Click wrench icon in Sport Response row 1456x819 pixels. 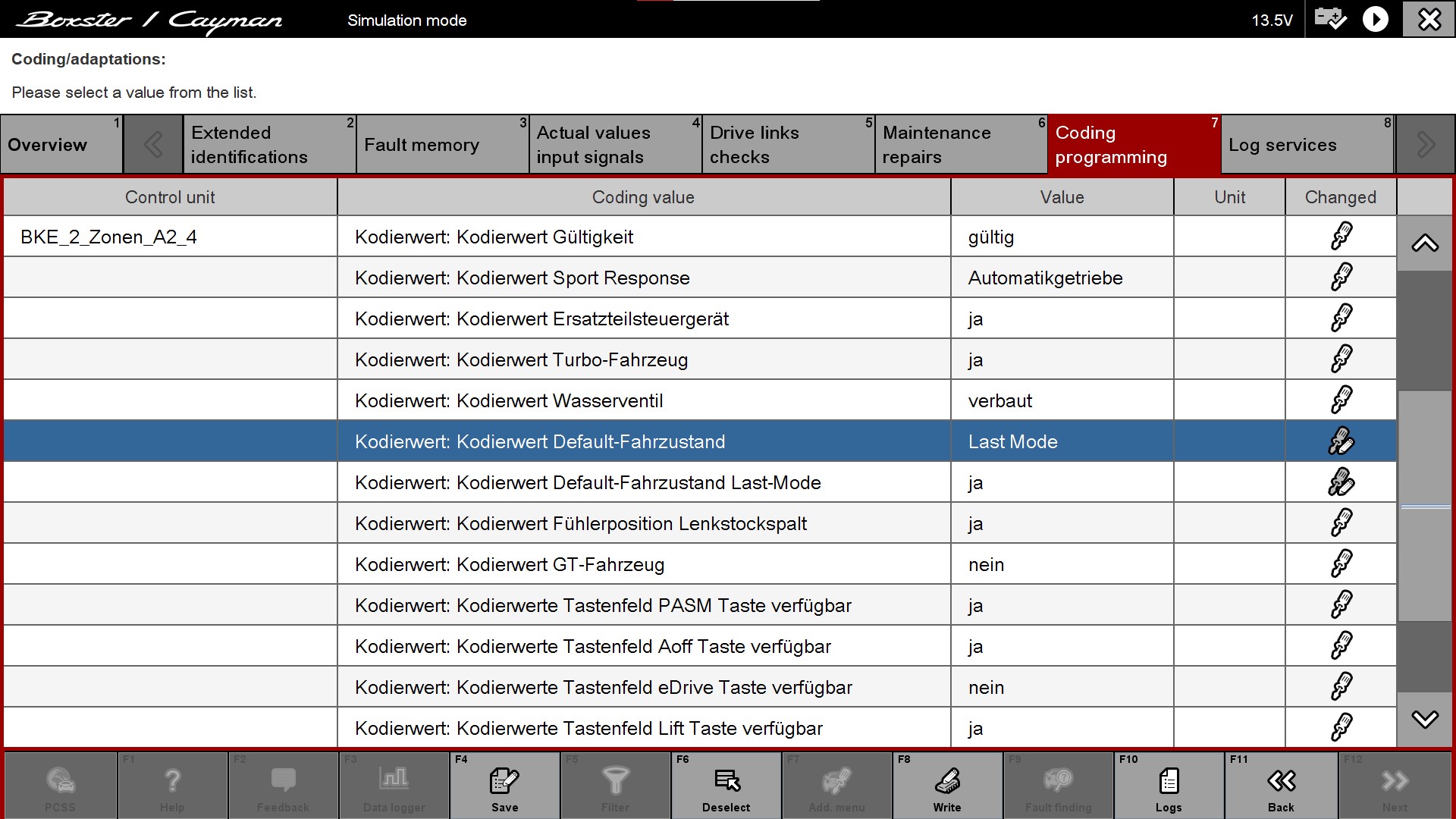click(1341, 278)
